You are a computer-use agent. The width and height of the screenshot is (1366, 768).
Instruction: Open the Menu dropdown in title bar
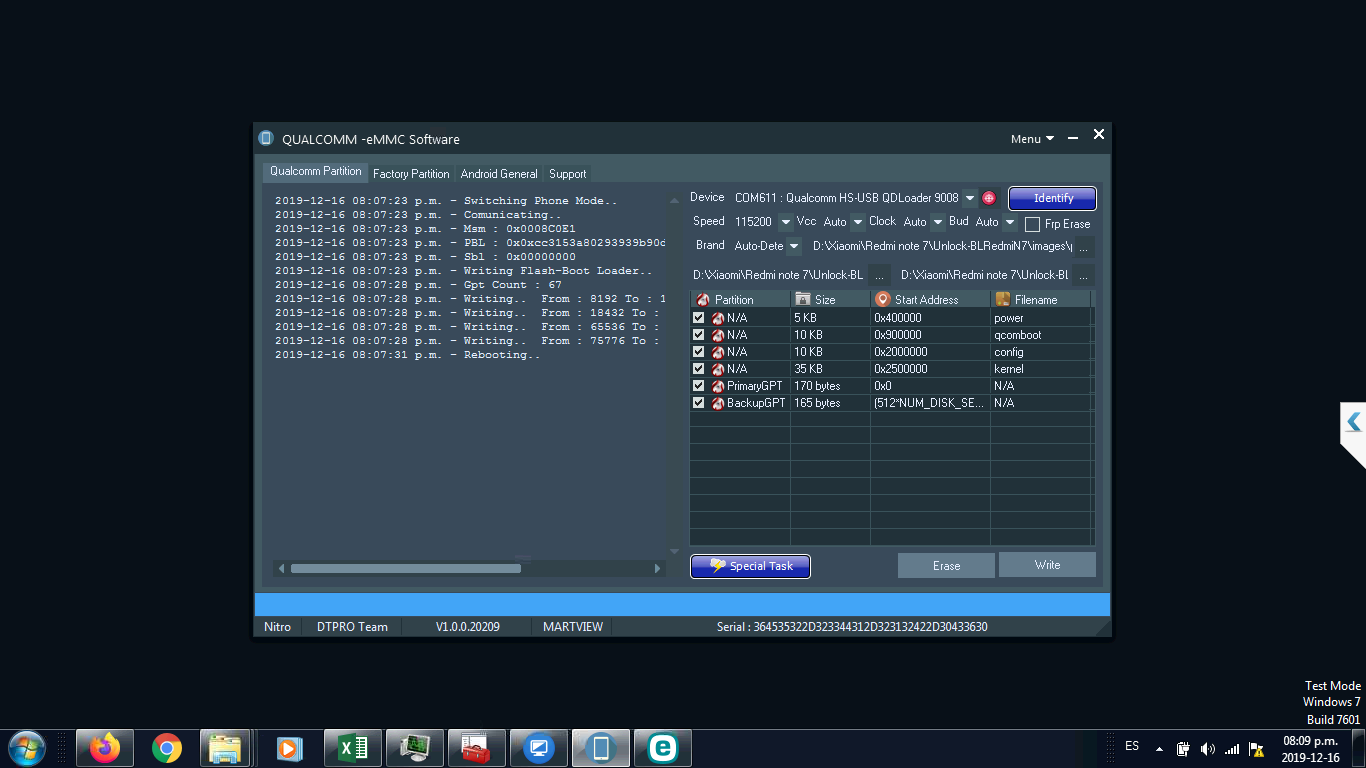pyautogui.click(x=1032, y=139)
